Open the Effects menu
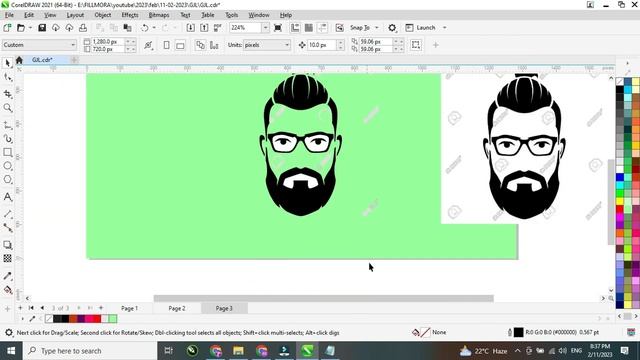Image resolution: width=640 pixels, height=360 pixels. 130,15
